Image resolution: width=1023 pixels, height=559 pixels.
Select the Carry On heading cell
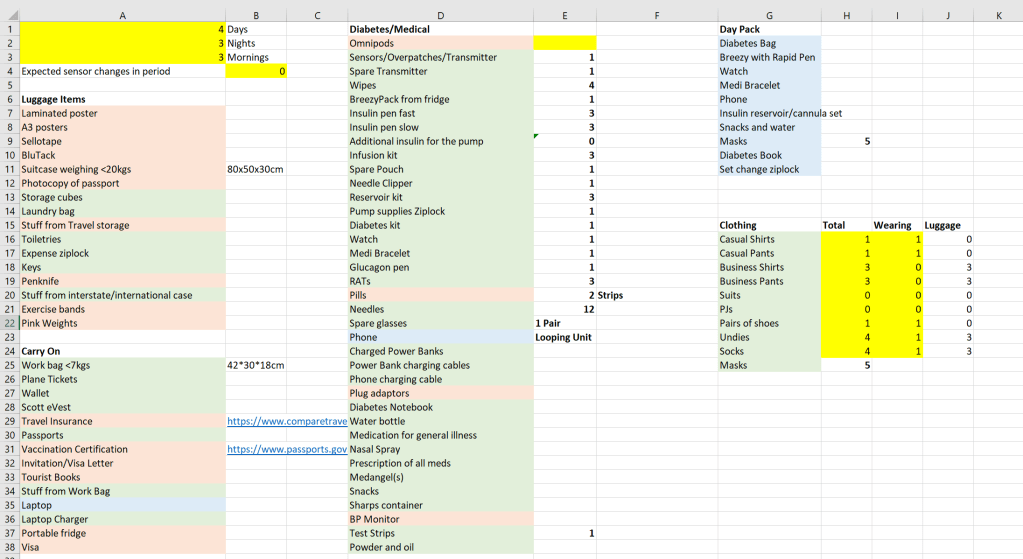[x=122, y=351]
